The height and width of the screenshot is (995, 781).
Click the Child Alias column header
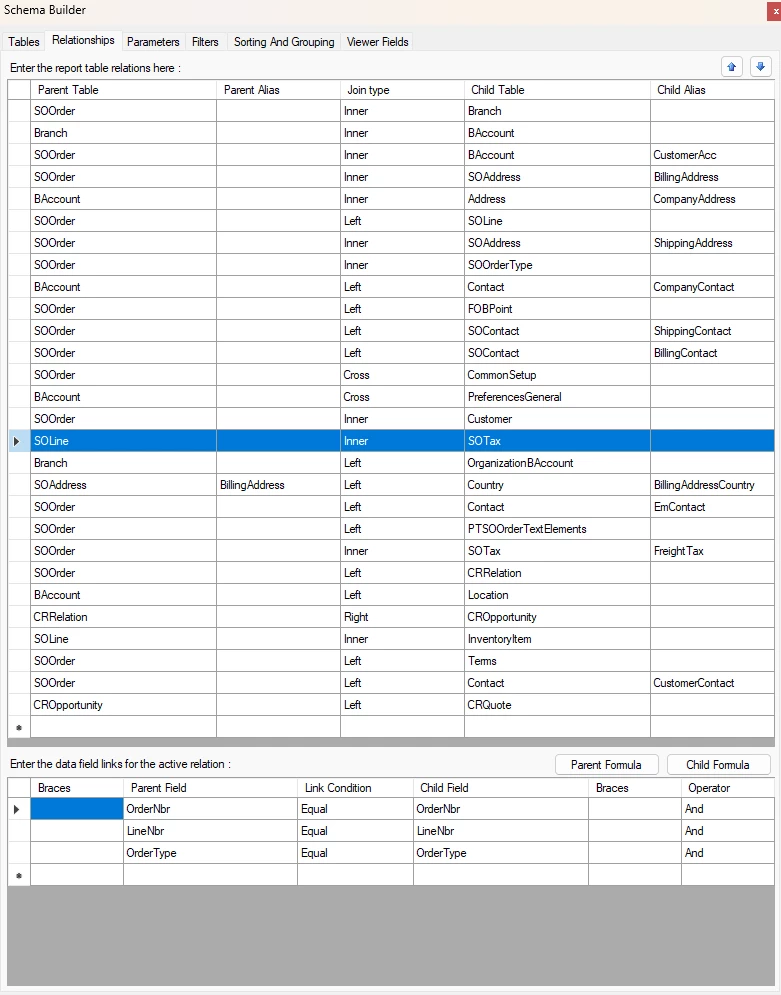pyautogui.click(x=712, y=90)
